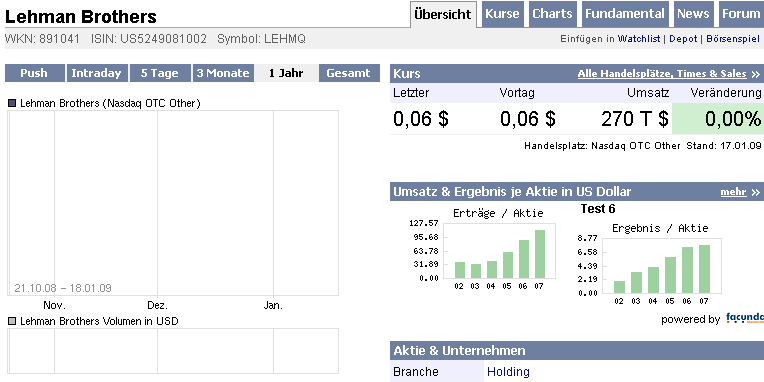Show the Intraday chart
The width and height of the screenshot is (764, 382).
(x=97, y=73)
